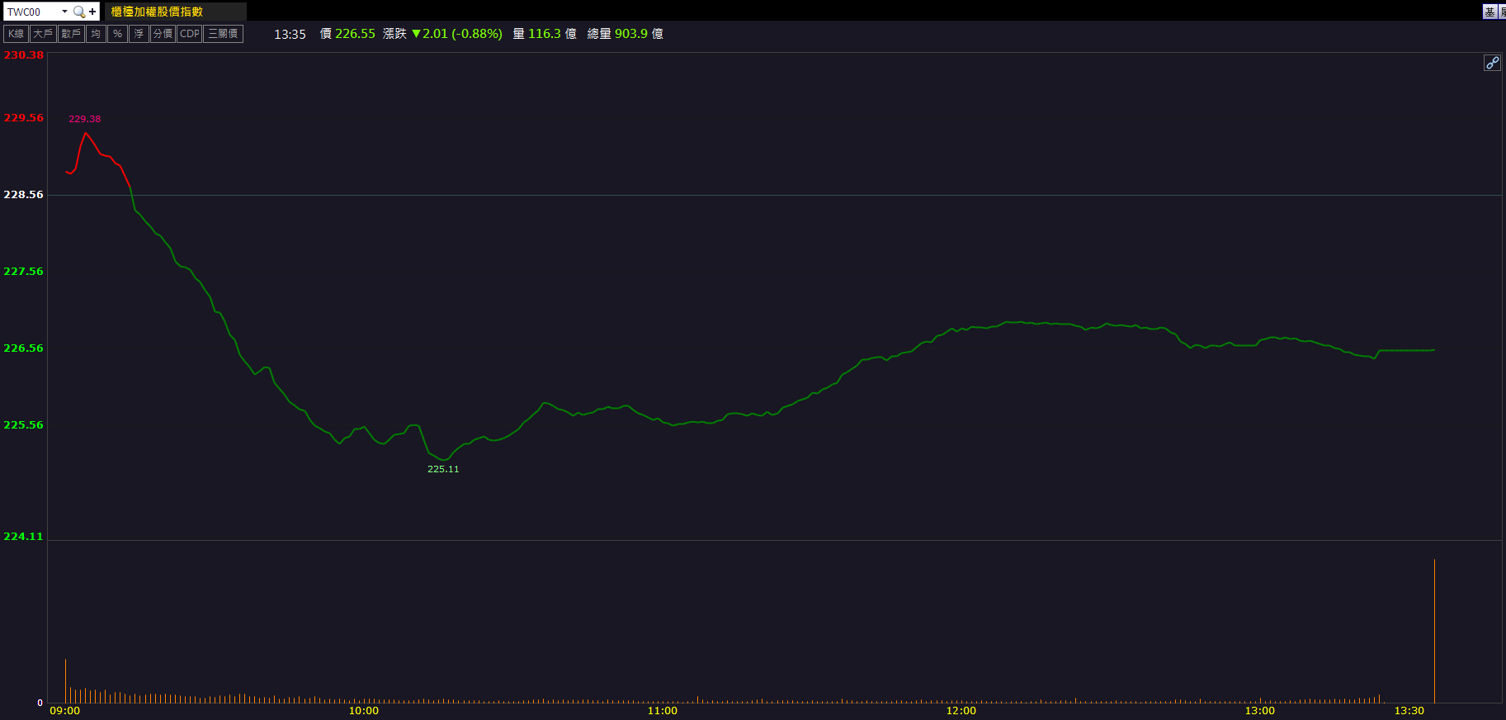Click the tall closing volume bar at 13:30

coord(1434,631)
